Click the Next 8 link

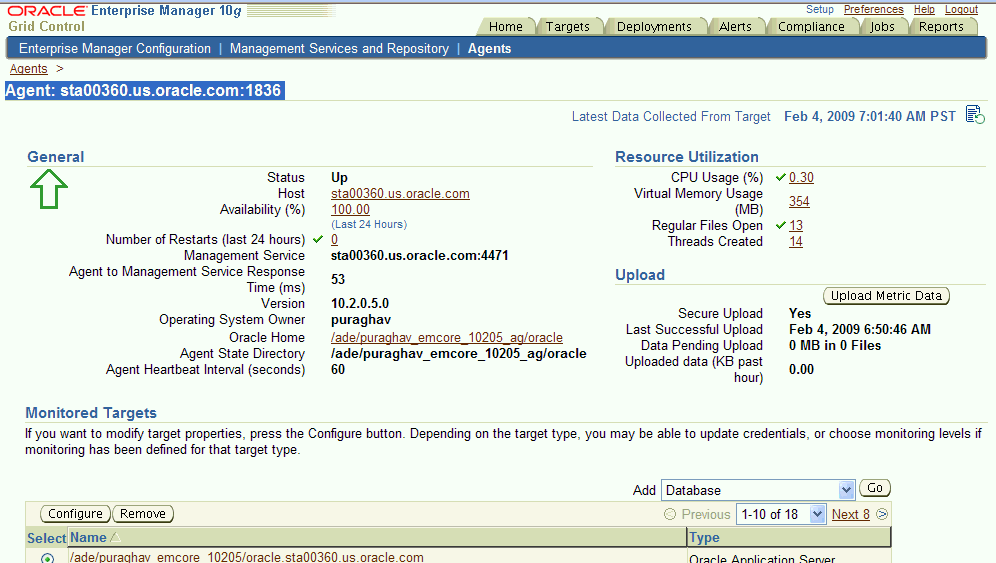pyautogui.click(x=851, y=514)
